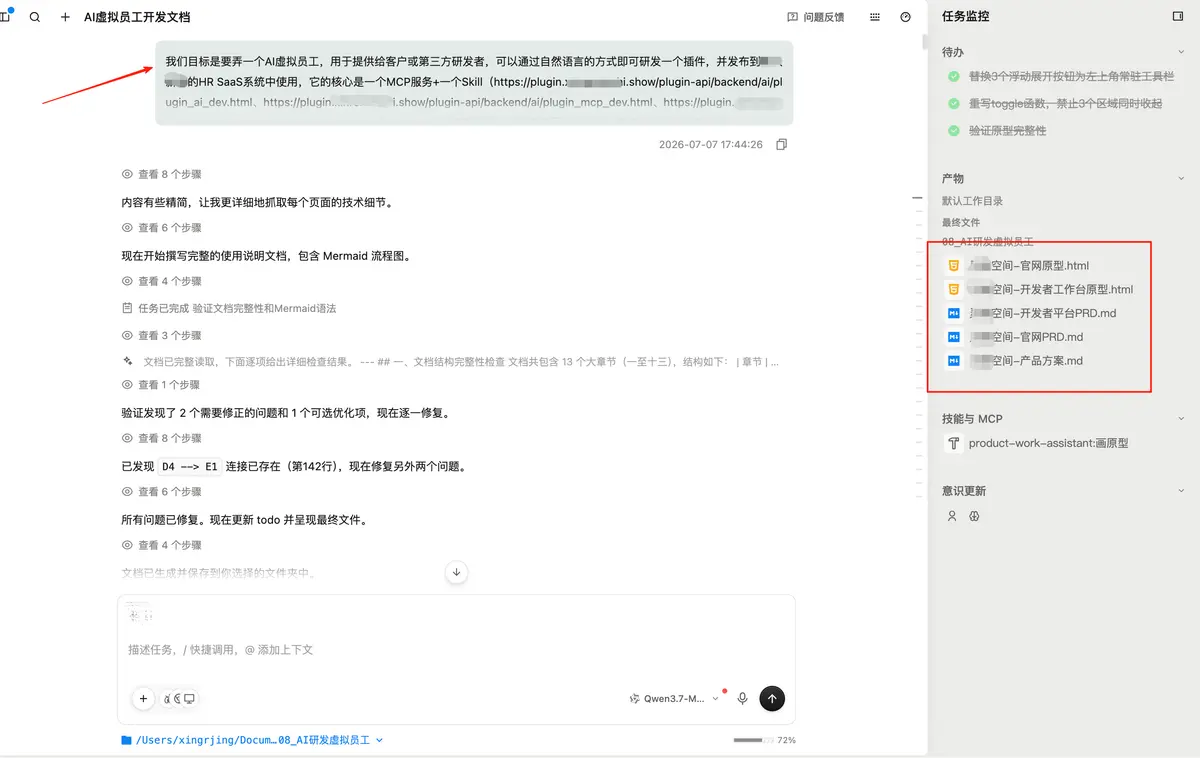The width and height of the screenshot is (1200, 758).
Task: Expand 查看 3 个步骤
Action: click(x=161, y=335)
